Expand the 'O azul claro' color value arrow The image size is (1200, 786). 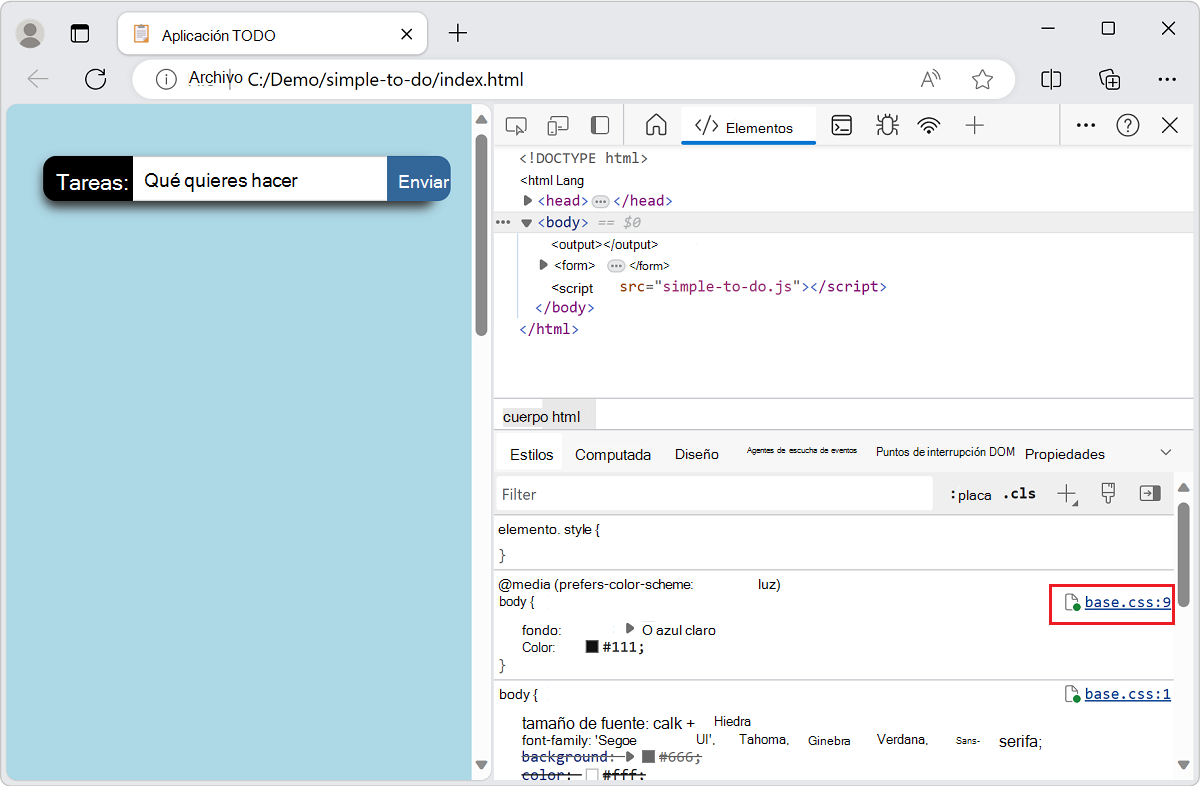coord(629,630)
